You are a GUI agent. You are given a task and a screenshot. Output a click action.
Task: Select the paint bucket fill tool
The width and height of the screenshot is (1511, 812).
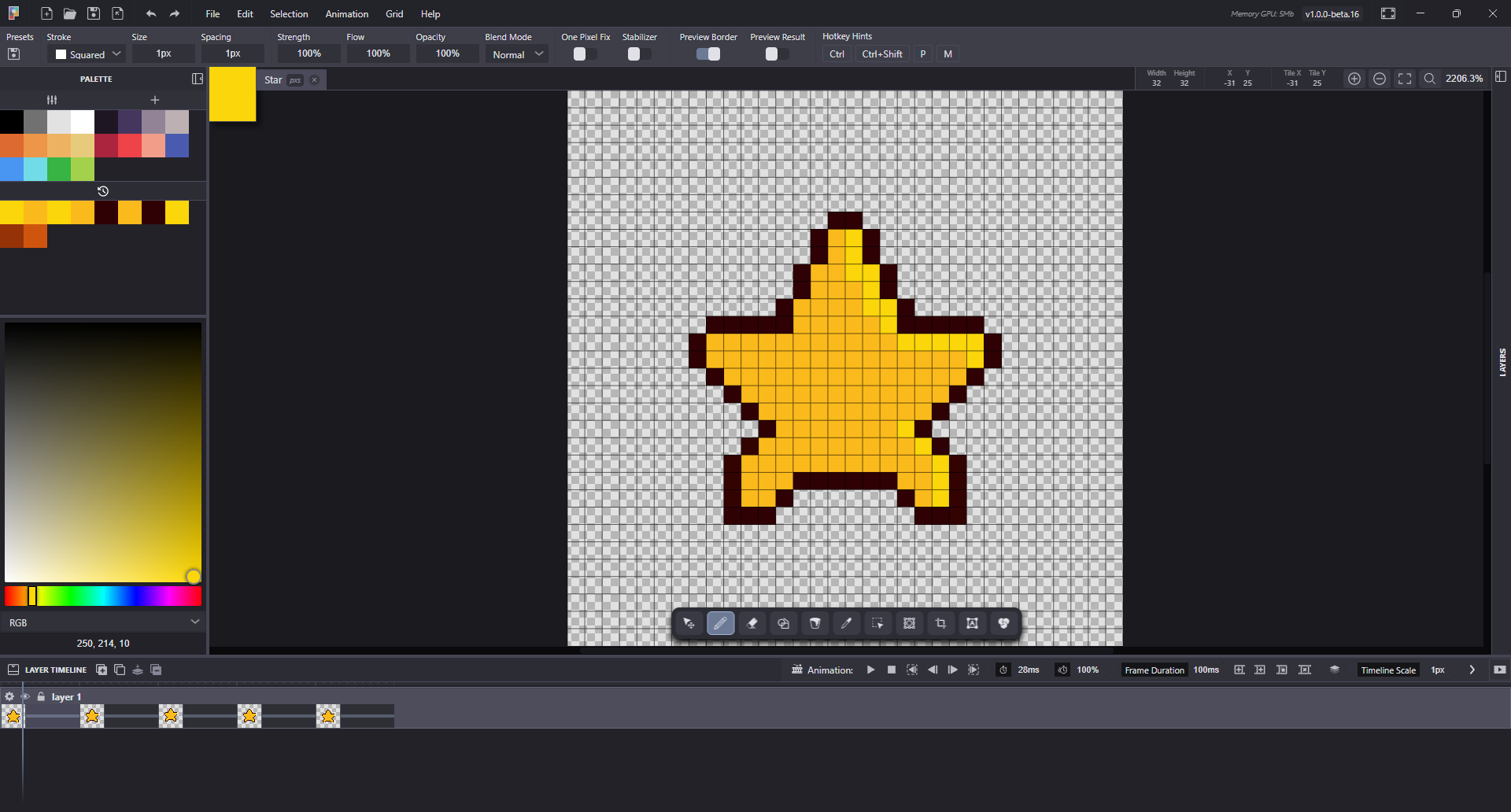[x=815, y=623]
